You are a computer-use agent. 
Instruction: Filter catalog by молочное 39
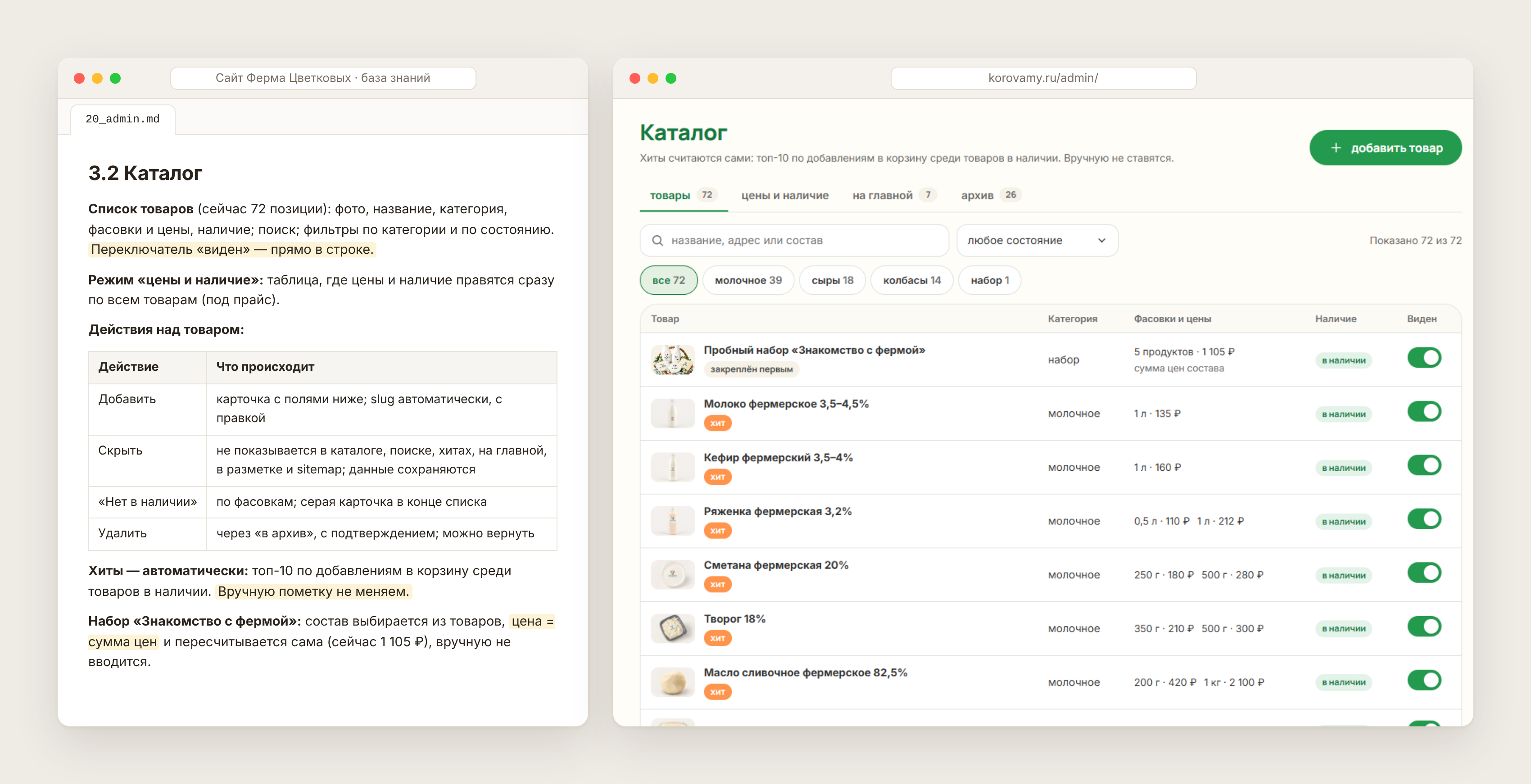[748, 280]
